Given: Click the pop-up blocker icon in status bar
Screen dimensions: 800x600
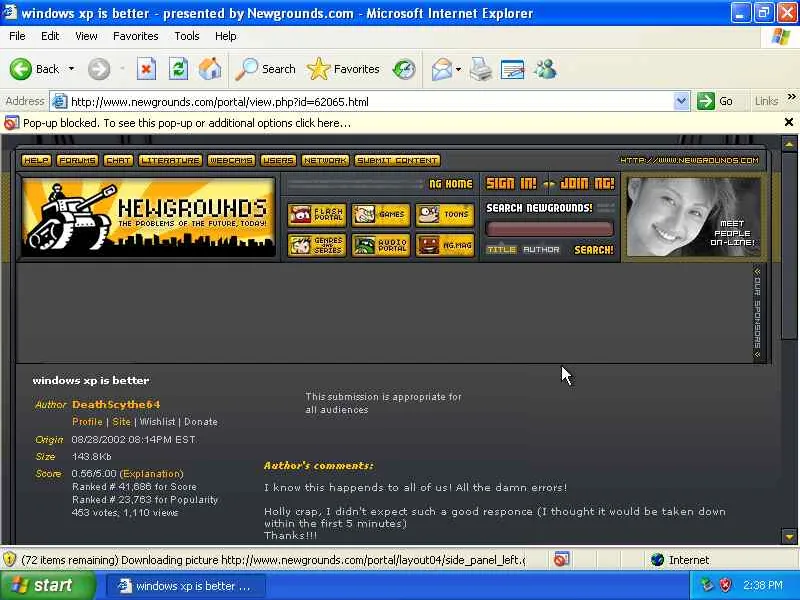Looking at the screenshot, I should tap(561, 560).
